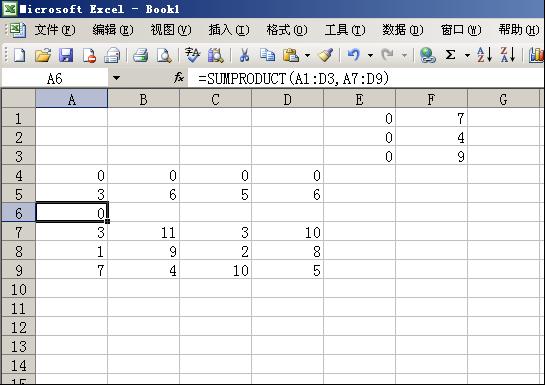The width and height of the screenshot is (545, 385).
Task: Open the Paste options dropdown arrow
Action: click(307, 55)
